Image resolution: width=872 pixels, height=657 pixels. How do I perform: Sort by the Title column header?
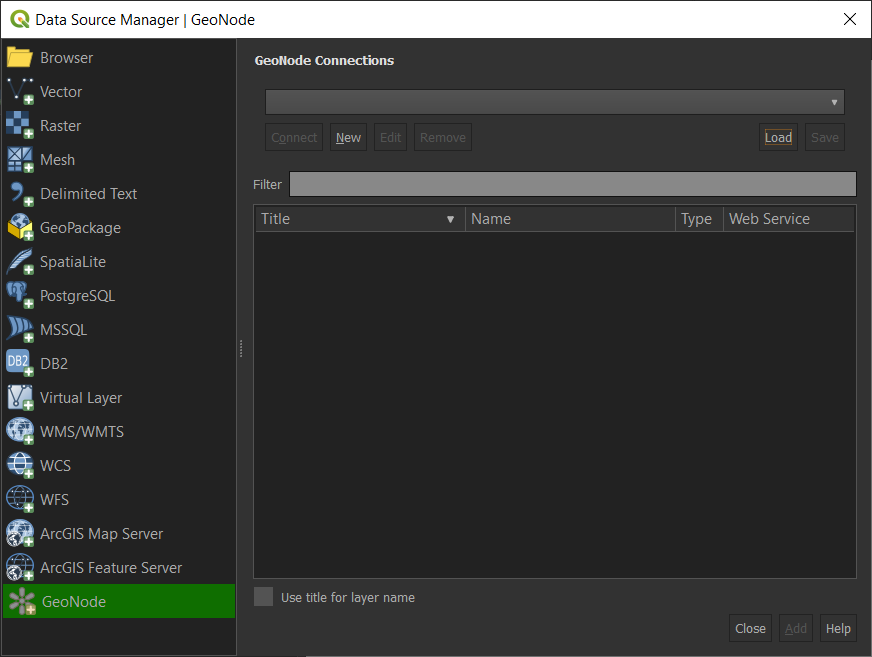click(360, 218)
